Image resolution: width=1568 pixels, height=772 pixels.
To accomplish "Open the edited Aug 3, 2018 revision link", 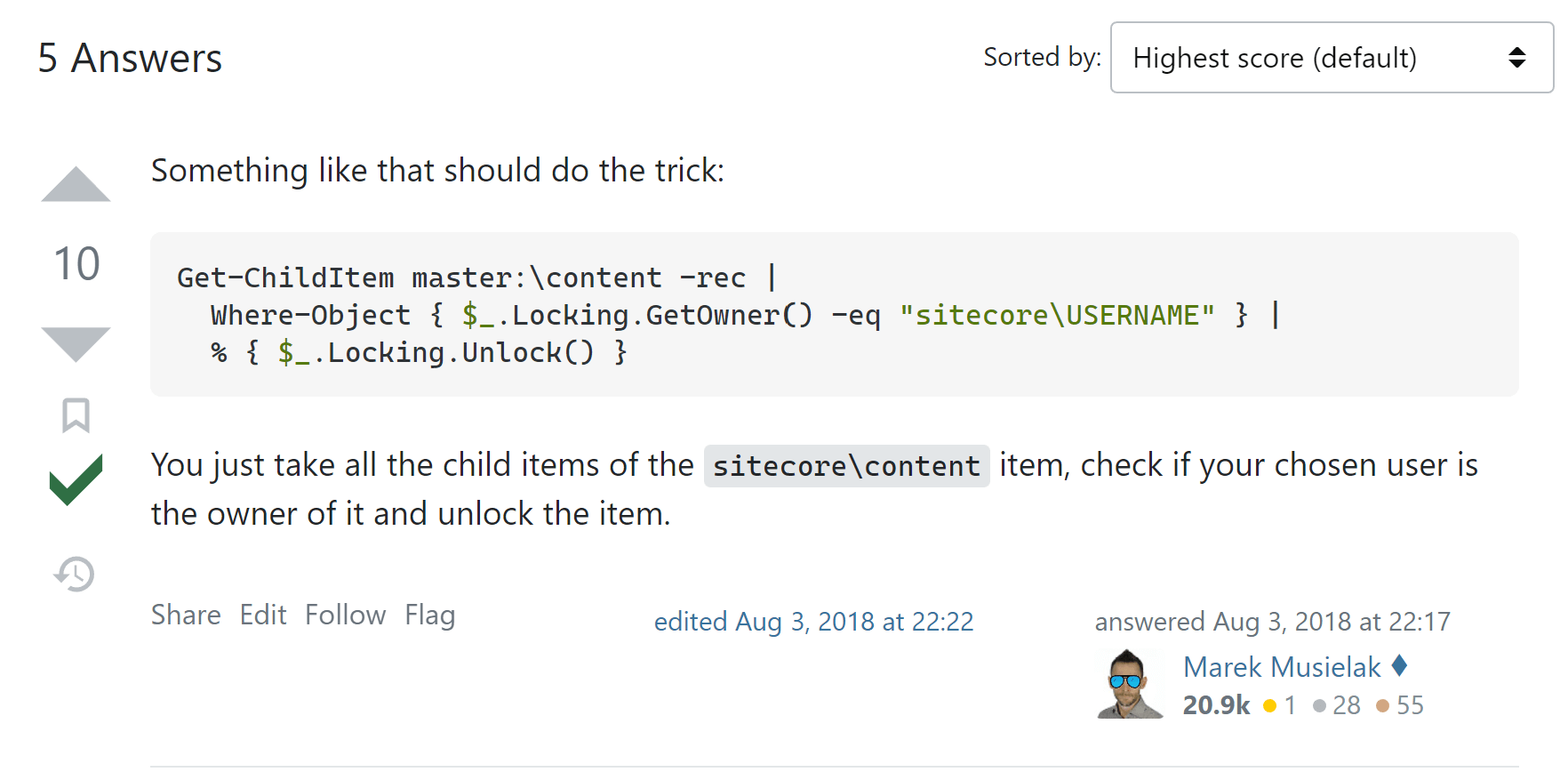I will pyautogui.click(x=814, y=621).
